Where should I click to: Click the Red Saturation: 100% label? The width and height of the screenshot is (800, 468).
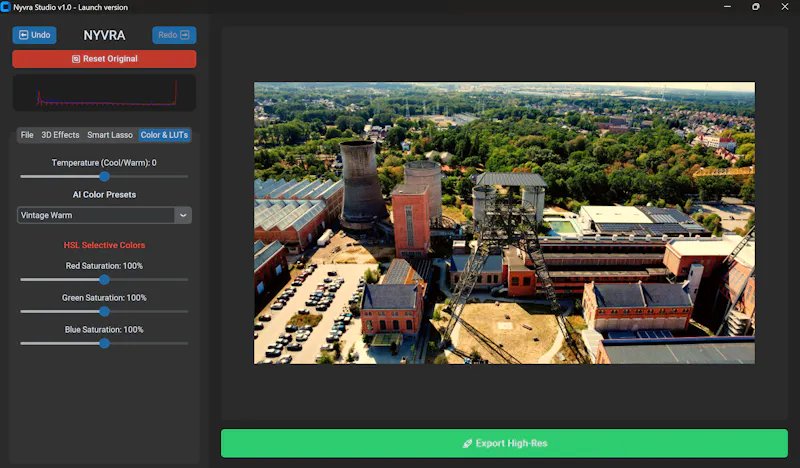click(x=104, y=266)
